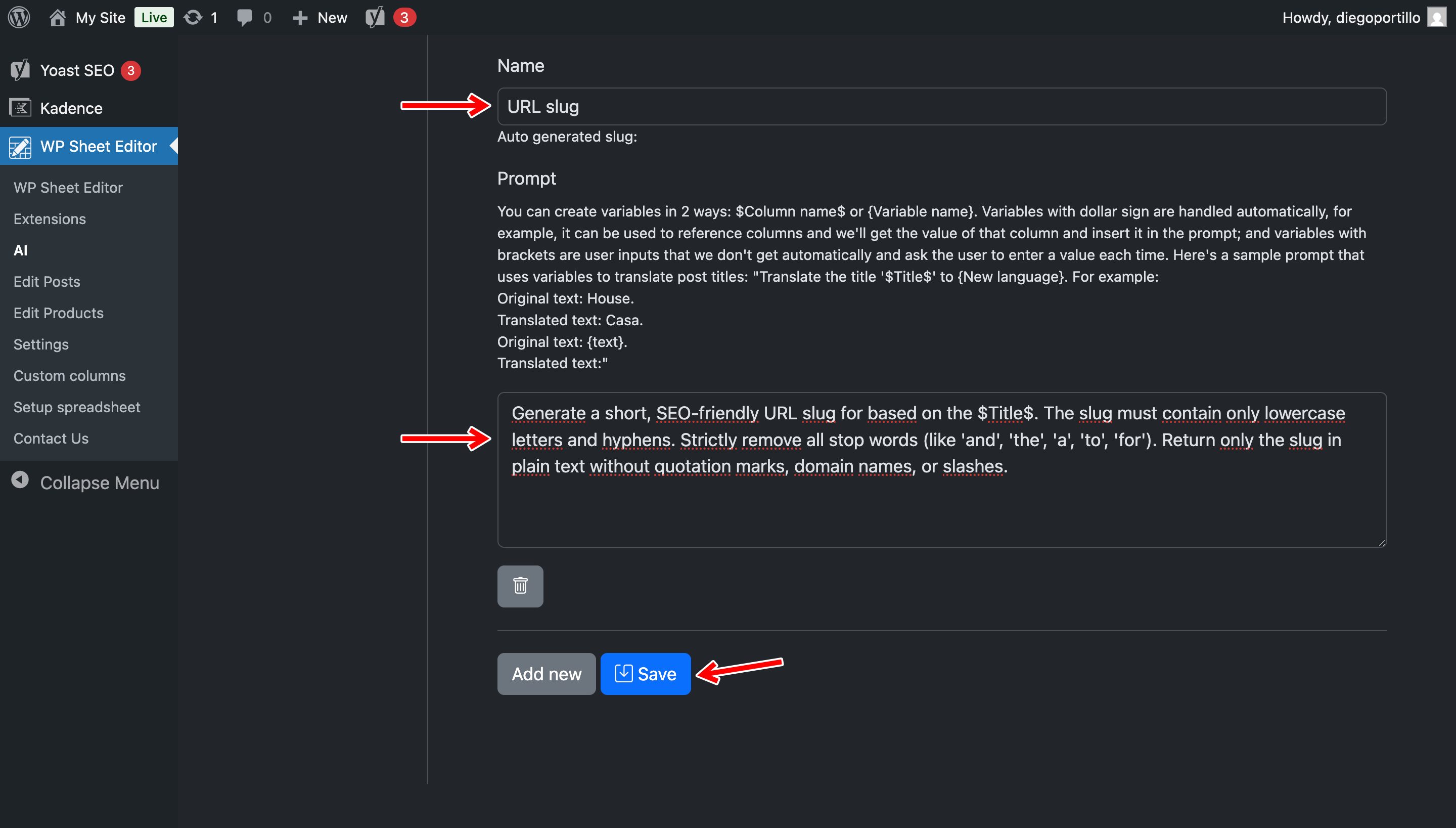Select the WP Sheet Editor spreadsheet icon

pyautogui.click(x=20, y=146)
